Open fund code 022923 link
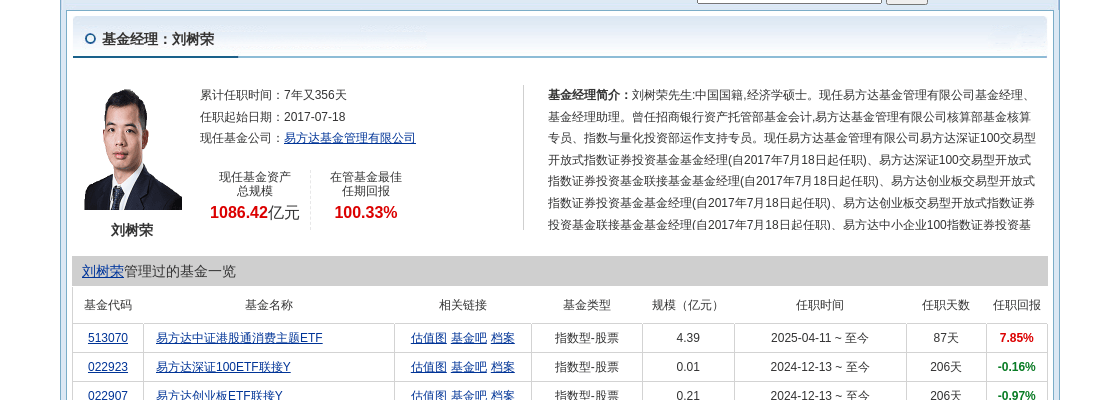Viewport: 1120px width, 400px height. coord(108,367)
